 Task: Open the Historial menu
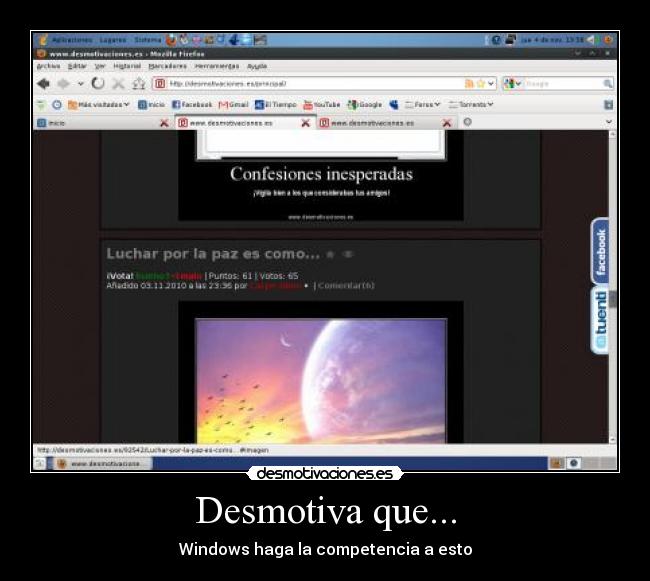point(127,66)
